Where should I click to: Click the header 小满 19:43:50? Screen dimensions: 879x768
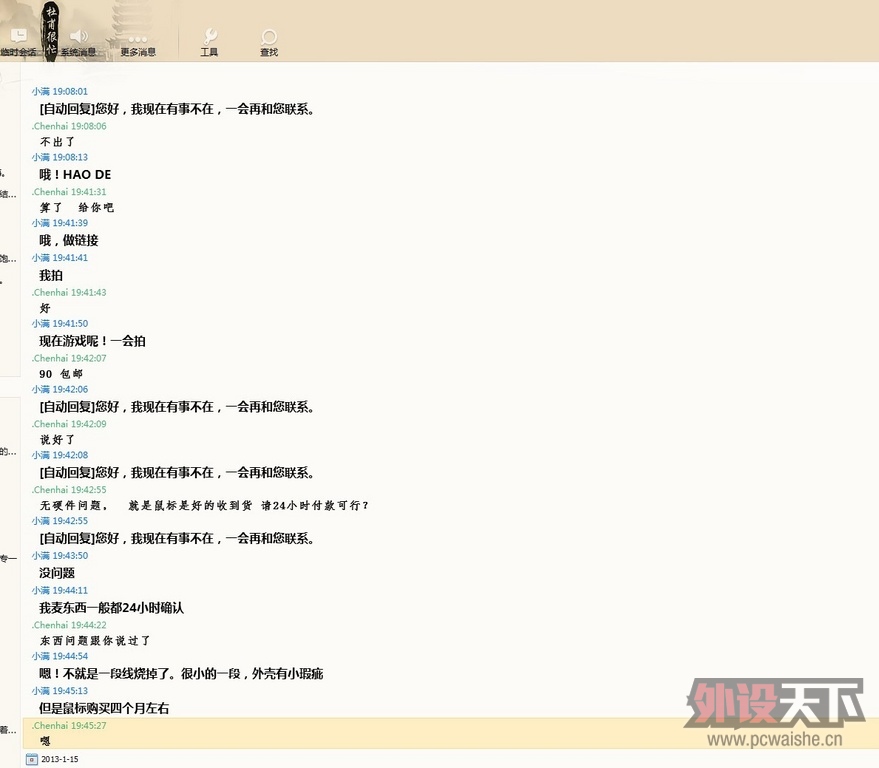point(60,556)
